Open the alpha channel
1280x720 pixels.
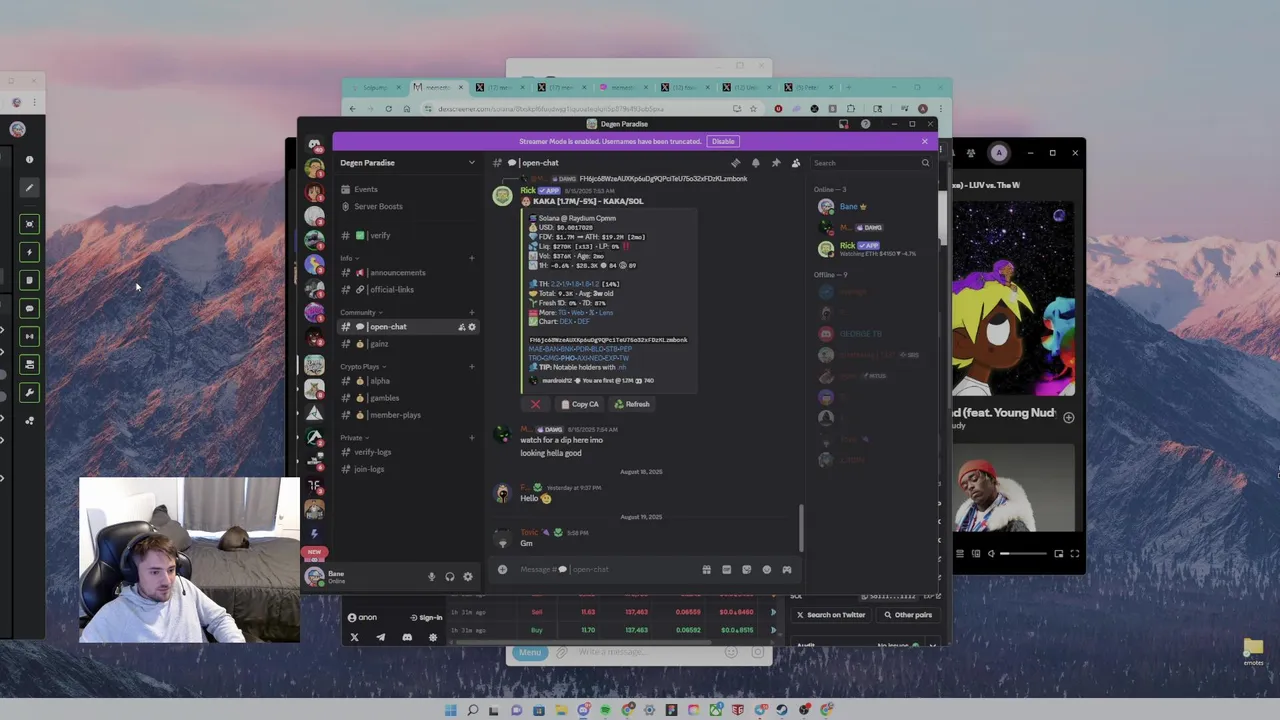(x=407, y=381)
